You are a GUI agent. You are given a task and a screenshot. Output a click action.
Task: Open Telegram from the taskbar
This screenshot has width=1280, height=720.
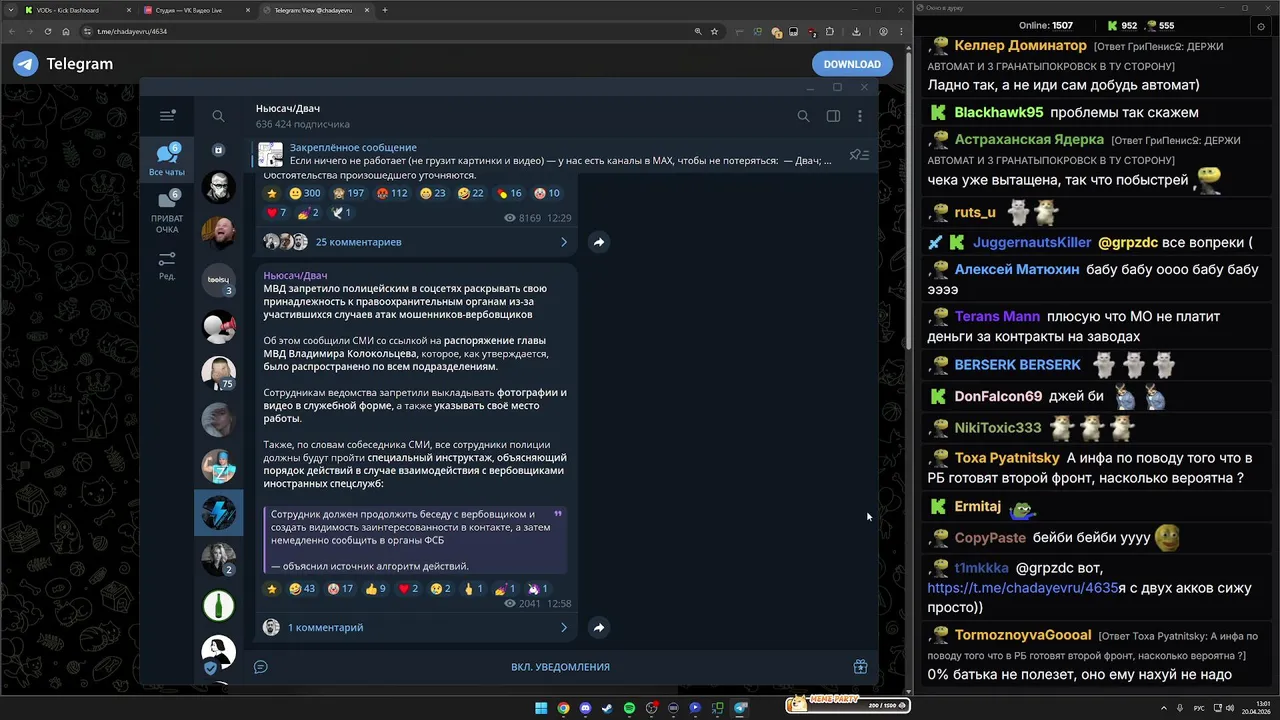tap(740, 708)
